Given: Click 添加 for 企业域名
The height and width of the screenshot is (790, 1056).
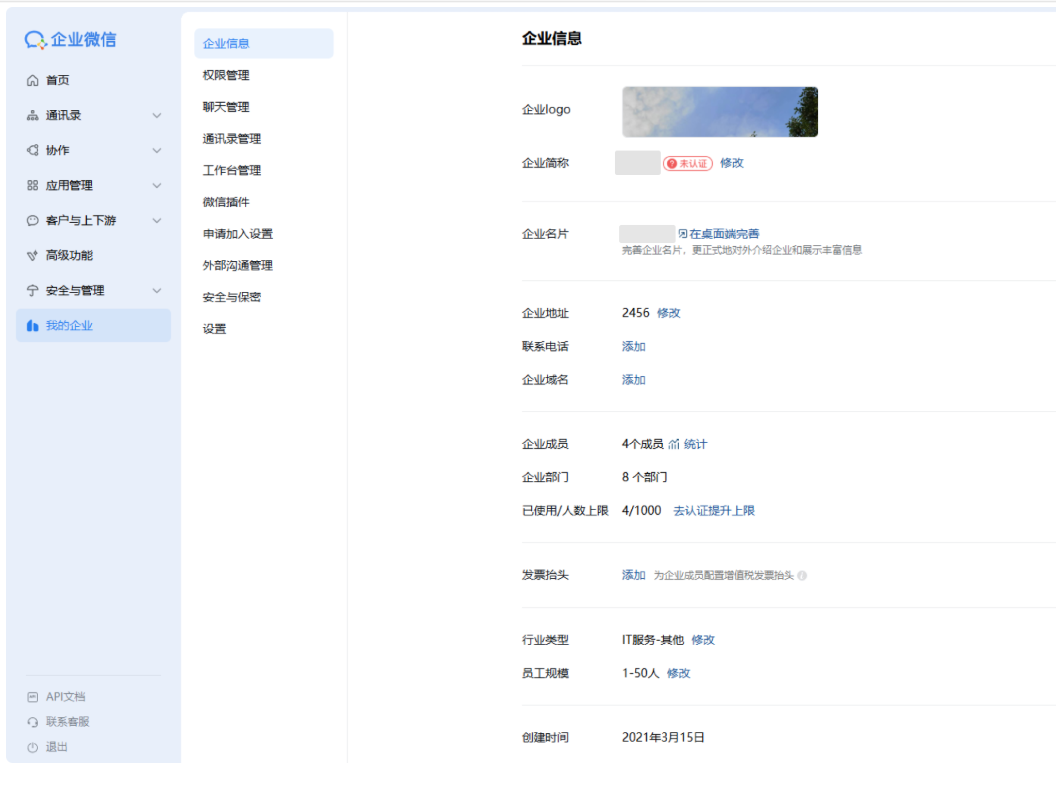Looking at the screenshot, I should click(x=633, y=380).
